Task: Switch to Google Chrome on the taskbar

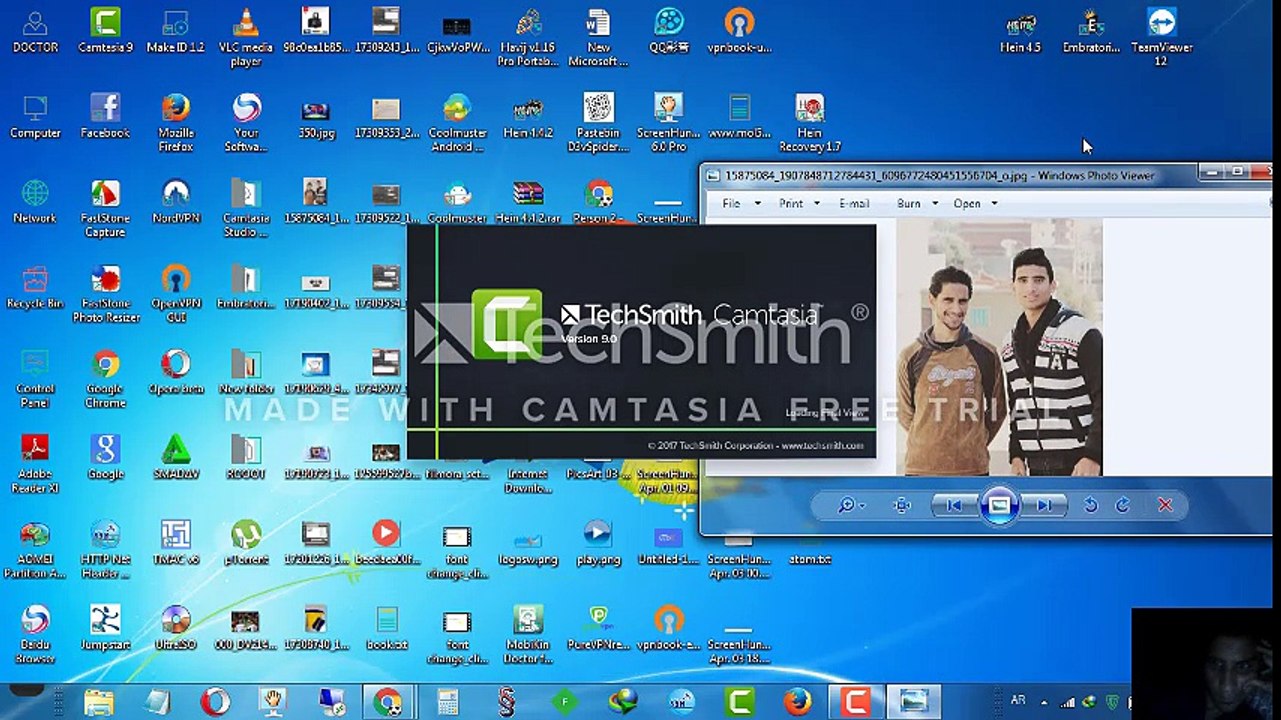Action: (387, 702)
